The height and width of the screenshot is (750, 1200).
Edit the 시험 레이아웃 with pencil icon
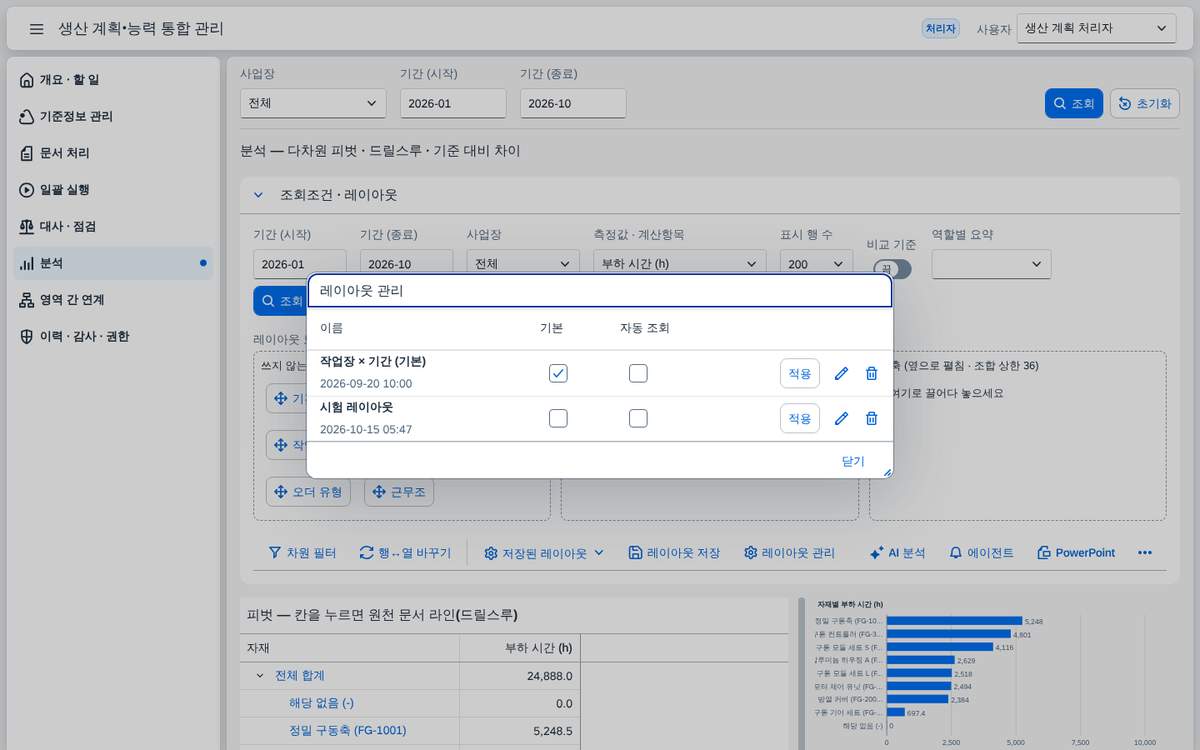point(841,418)
